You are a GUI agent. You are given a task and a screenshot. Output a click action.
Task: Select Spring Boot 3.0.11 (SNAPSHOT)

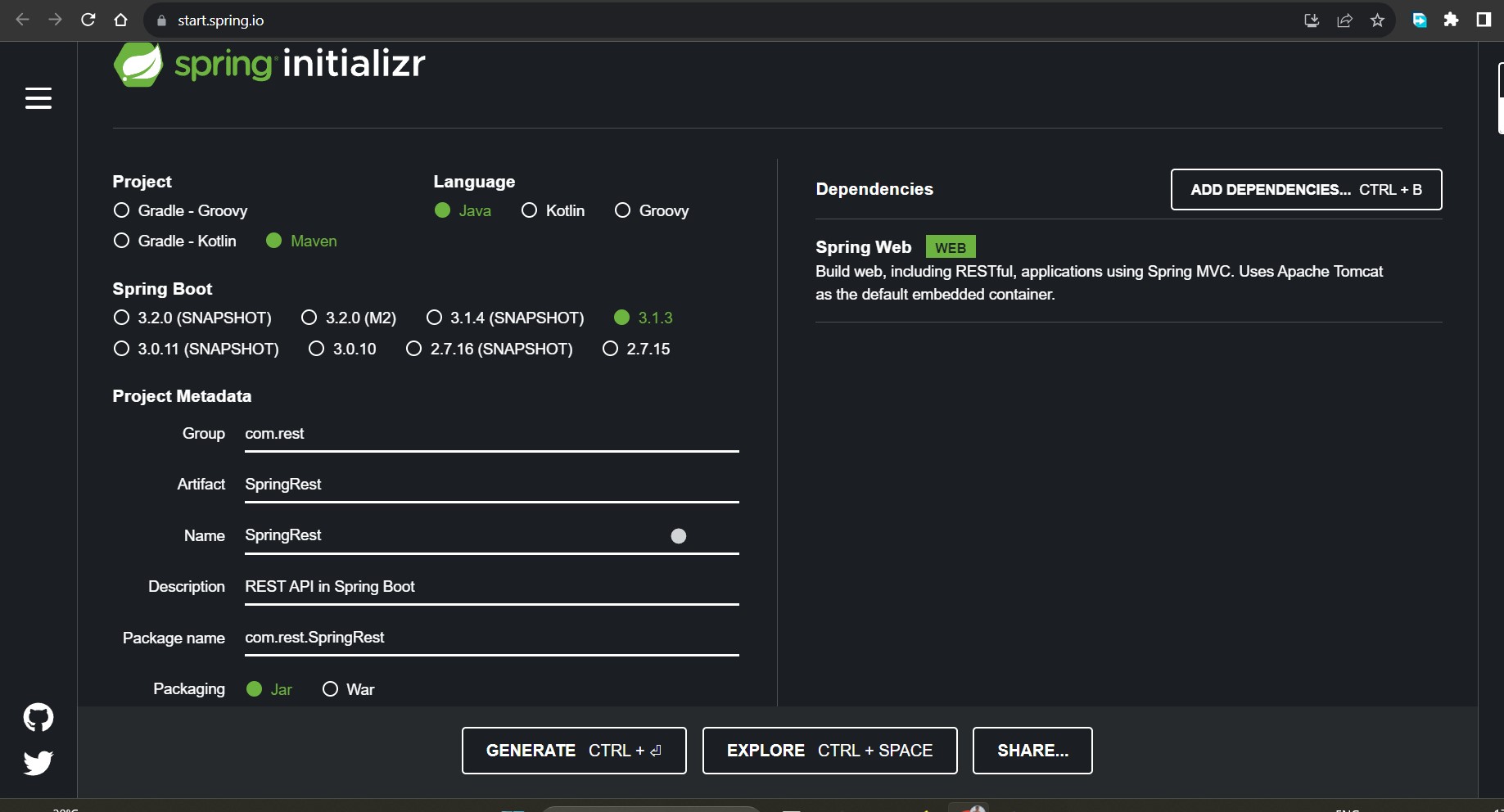[196, 349]
